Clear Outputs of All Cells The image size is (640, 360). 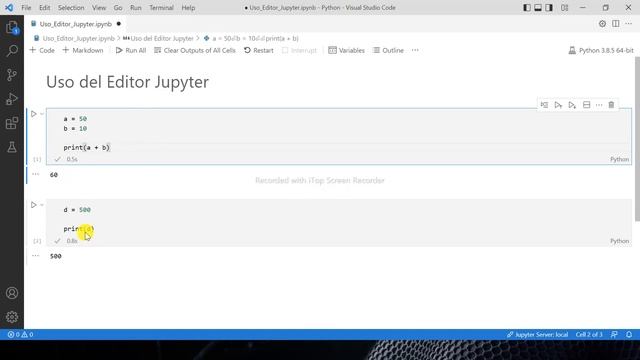tap(195, 50)
